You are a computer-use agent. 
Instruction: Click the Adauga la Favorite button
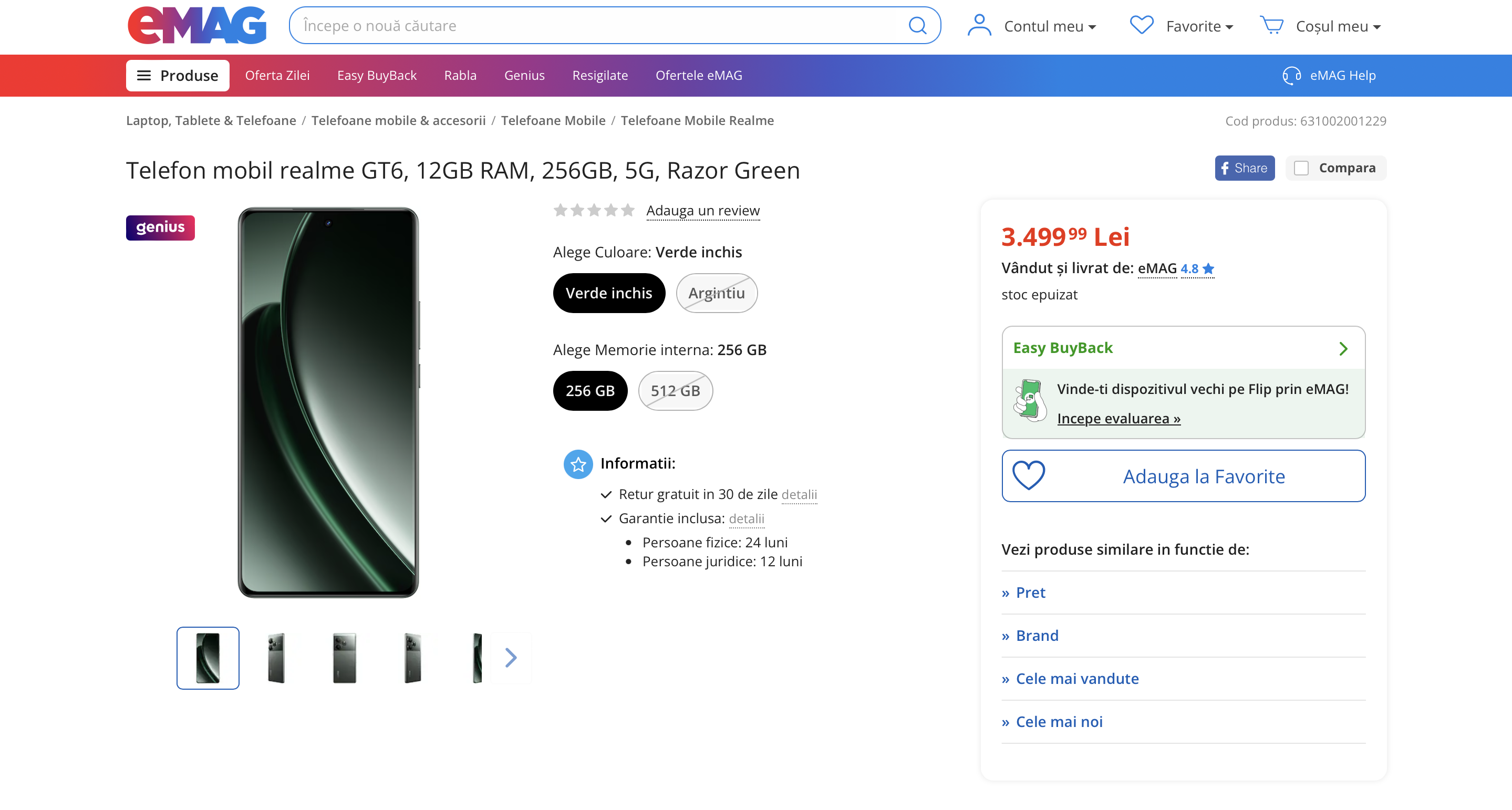click(x=1183, y=476)
